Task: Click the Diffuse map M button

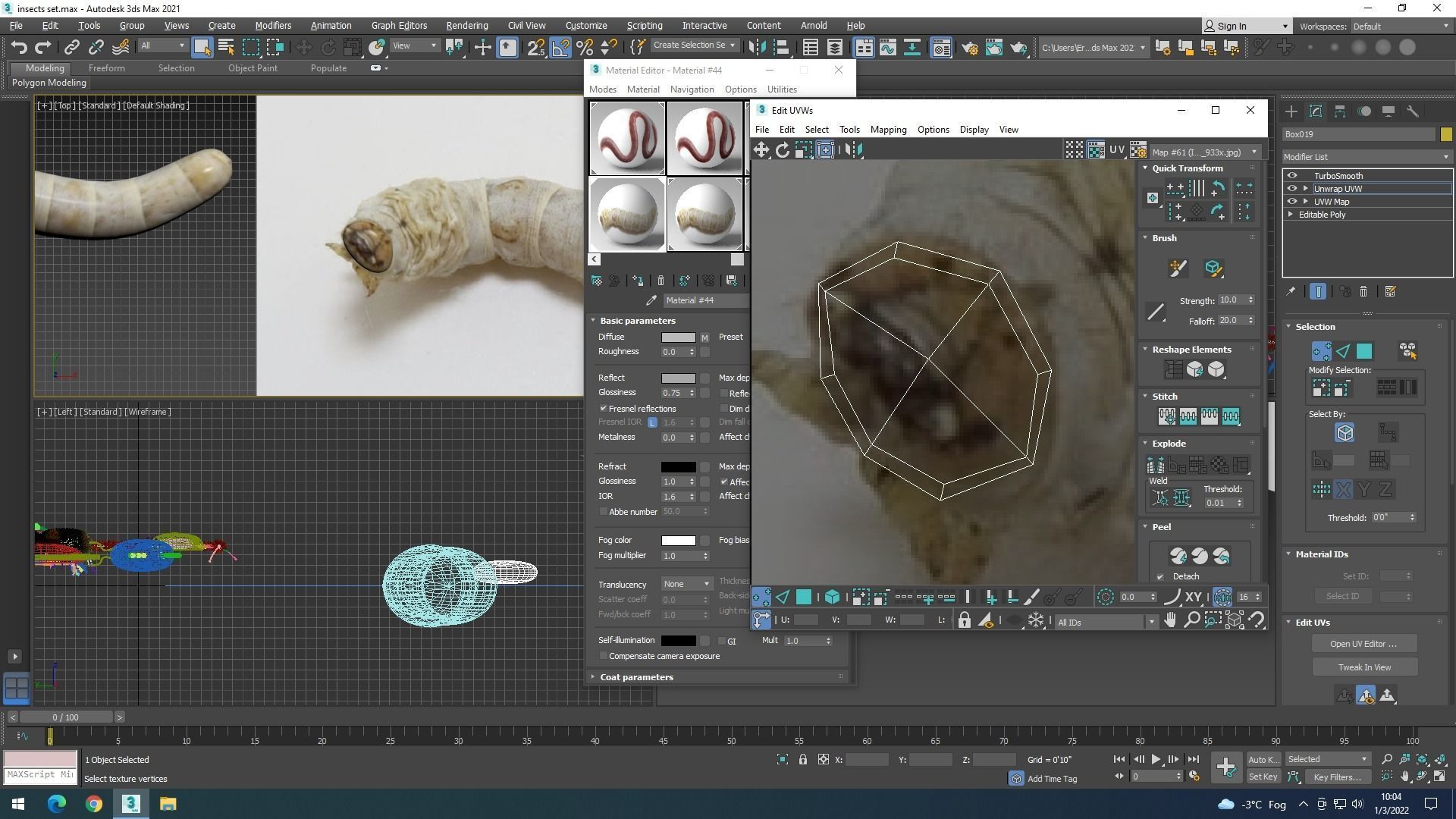Action: click(x=704, y=337)
